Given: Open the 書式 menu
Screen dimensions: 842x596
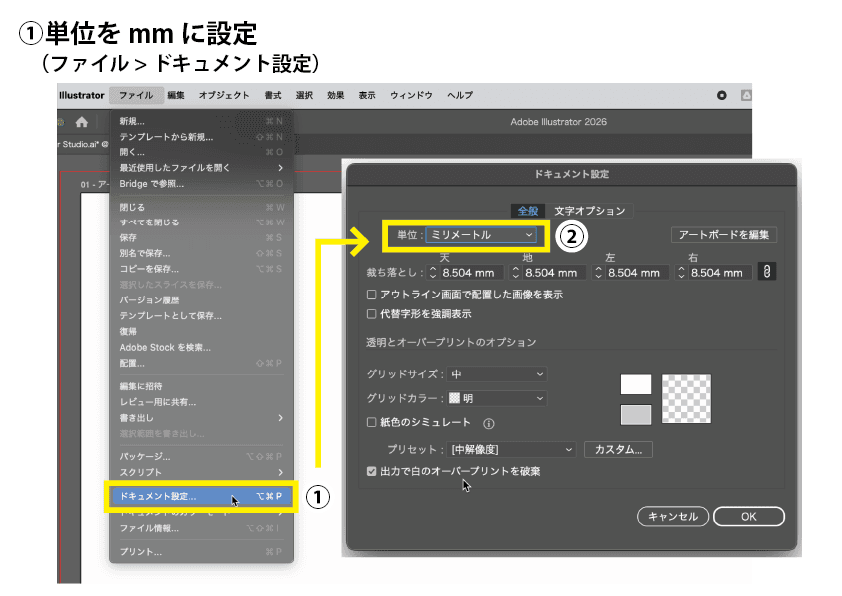Looking at the screenshot, I should pos(273,96).
